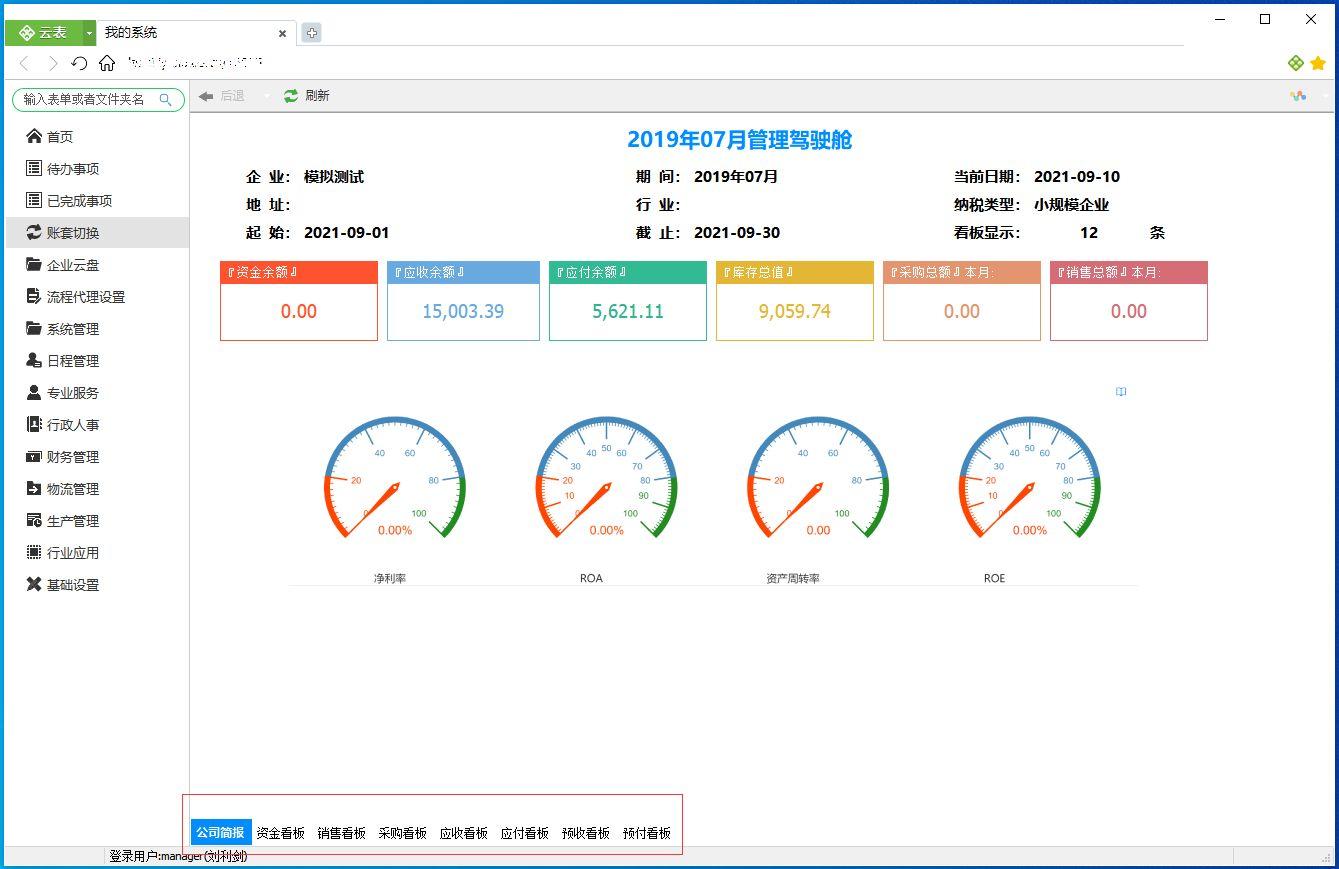Click the 应收余额 card showing 15,003.39
This screenshot has width=1339, height=869.
pos(463,301)
